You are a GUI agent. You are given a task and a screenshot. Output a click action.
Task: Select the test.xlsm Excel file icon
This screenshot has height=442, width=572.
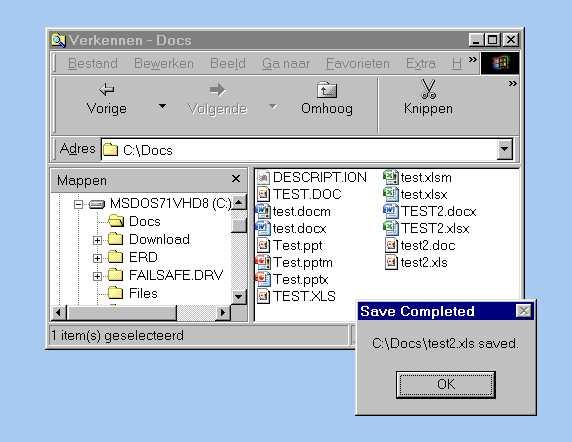[x=391, y=178]
